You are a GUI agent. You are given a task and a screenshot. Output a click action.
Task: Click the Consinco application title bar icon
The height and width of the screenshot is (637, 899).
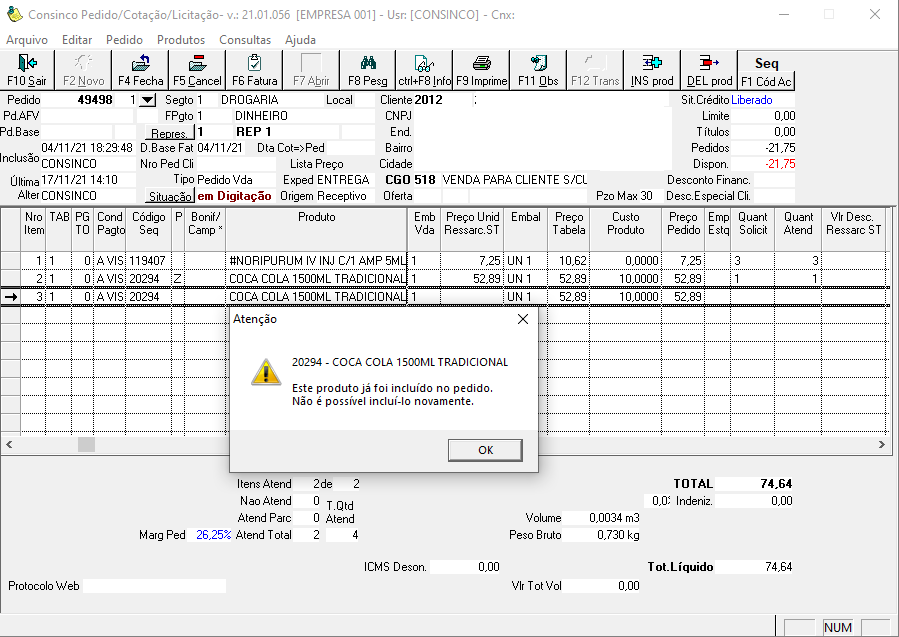pyautogui.click(x=14, y=14)
